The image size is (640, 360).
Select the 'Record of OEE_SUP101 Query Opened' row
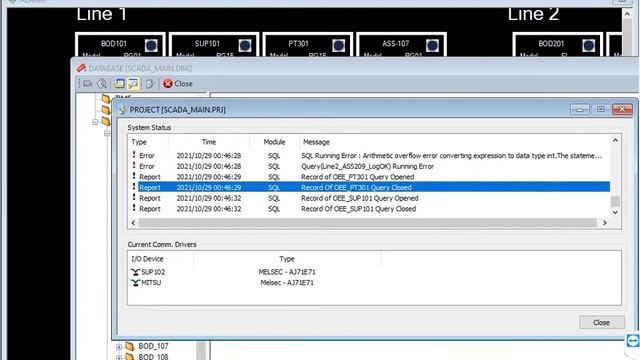coord(369,198)
